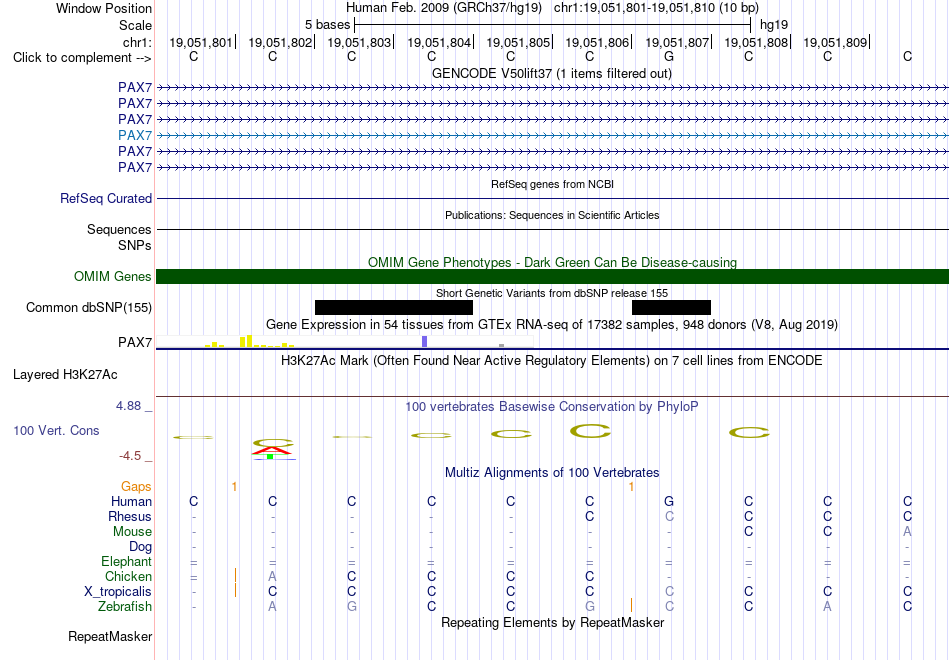Click the Zebrafish alignment row label
The width and height of the screenshot is (950, 660).
pyautogui.click(x=125, y=606)
